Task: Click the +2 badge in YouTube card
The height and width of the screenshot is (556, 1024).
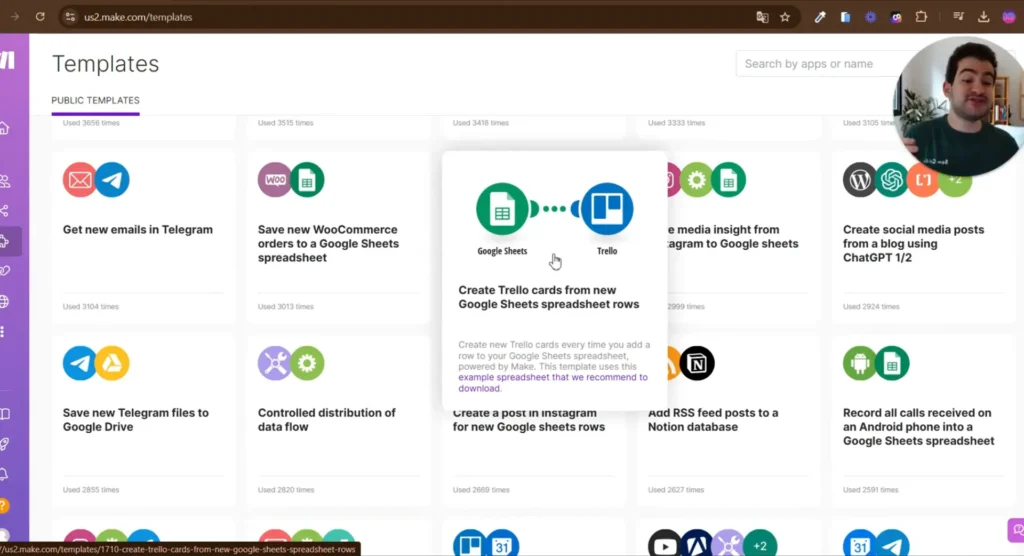Action: 760,545
